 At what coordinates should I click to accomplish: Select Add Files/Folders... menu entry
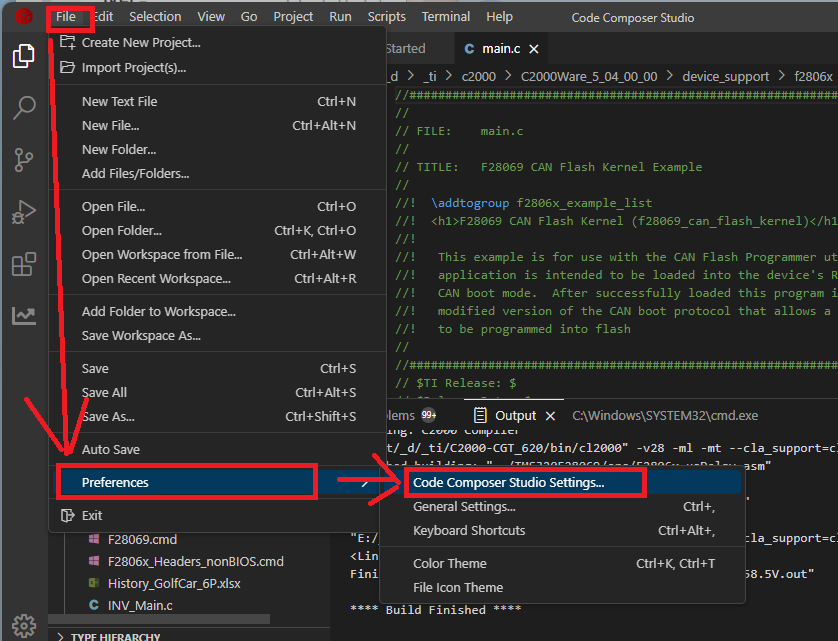tap(218, 174)
